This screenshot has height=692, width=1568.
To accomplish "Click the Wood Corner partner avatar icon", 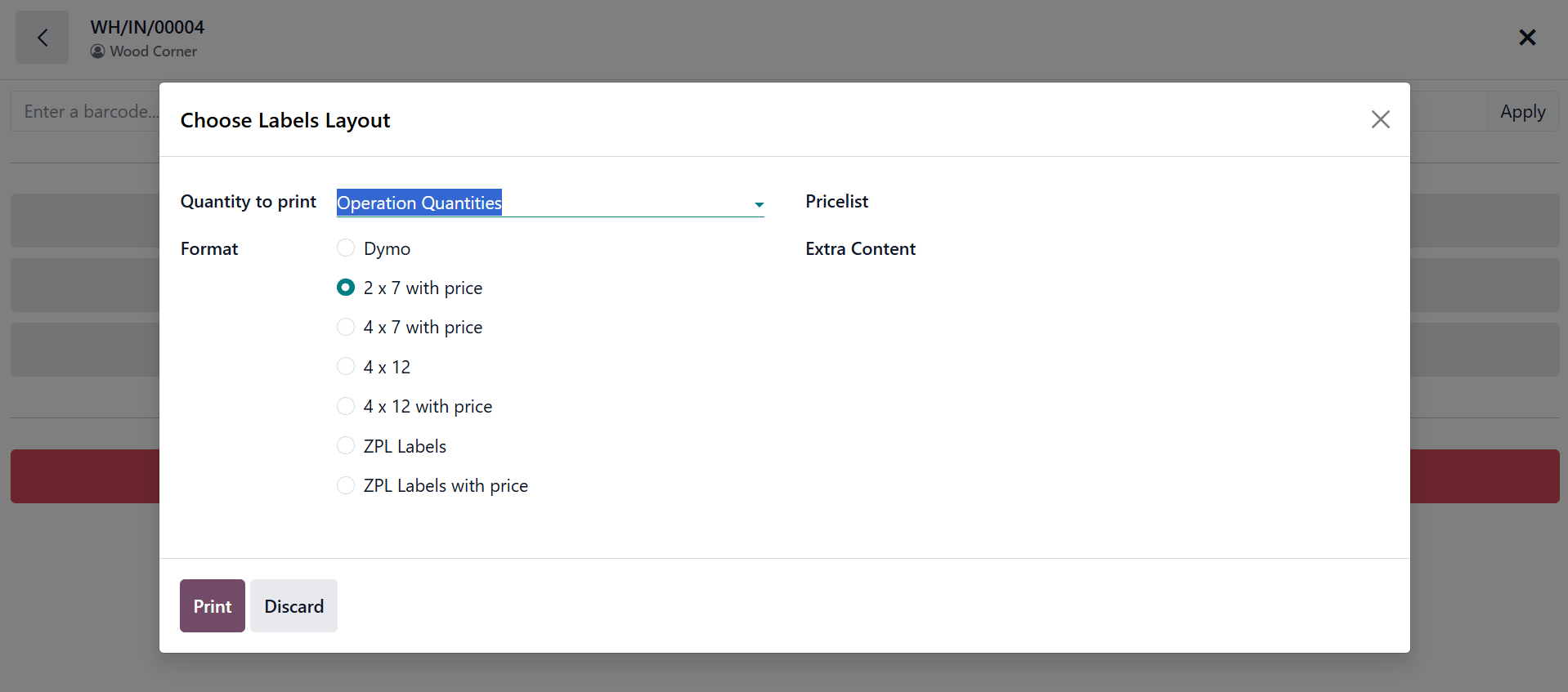I will click(98, 51).
